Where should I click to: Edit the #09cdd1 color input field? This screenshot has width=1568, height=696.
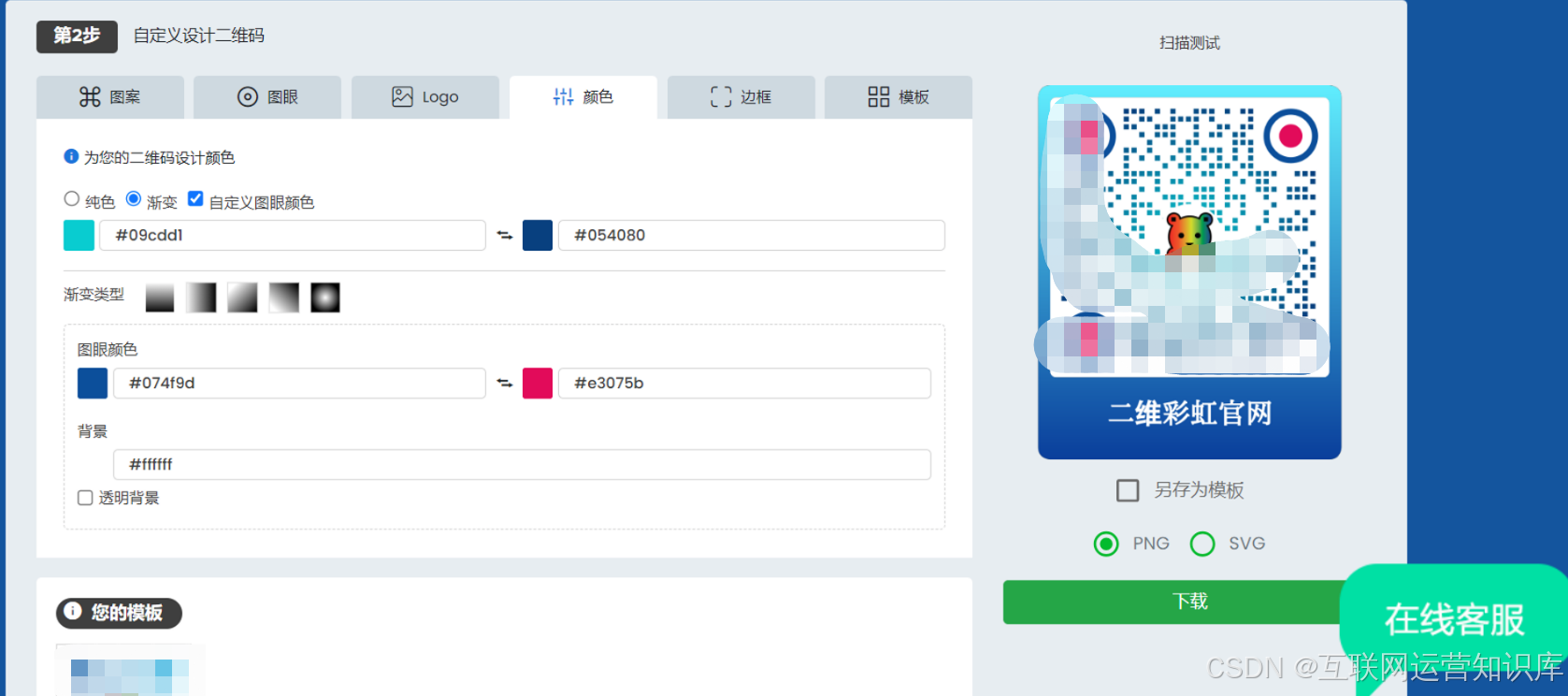[x=293, y=235]
